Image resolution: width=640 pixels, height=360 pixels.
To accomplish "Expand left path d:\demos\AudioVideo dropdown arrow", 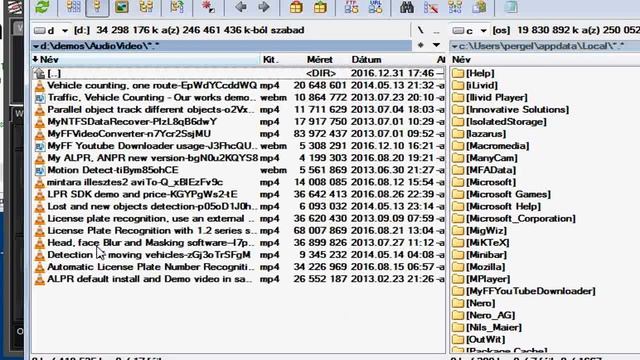I will (36, 46).
